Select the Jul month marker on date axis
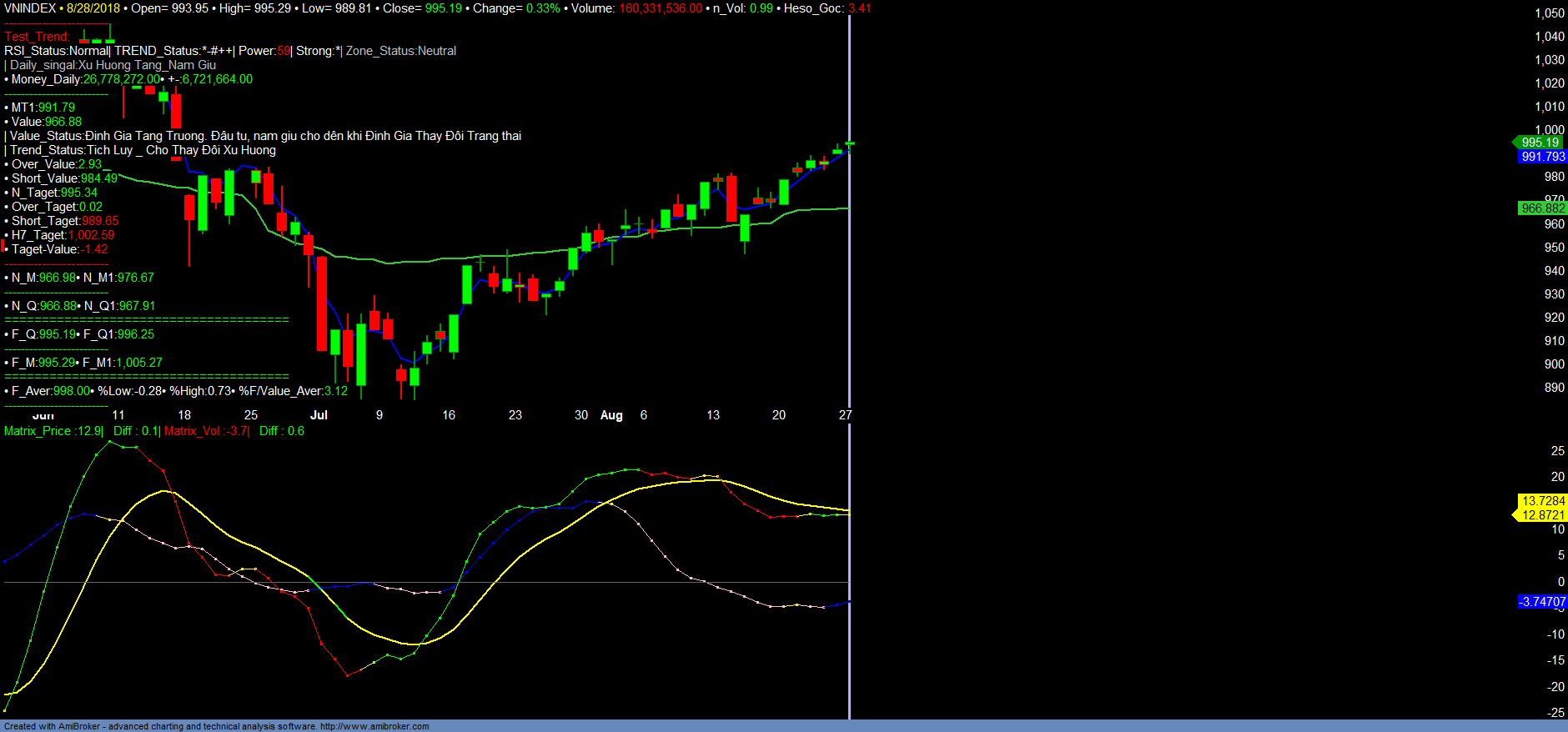1568x732 pixels. coord(319,415)
